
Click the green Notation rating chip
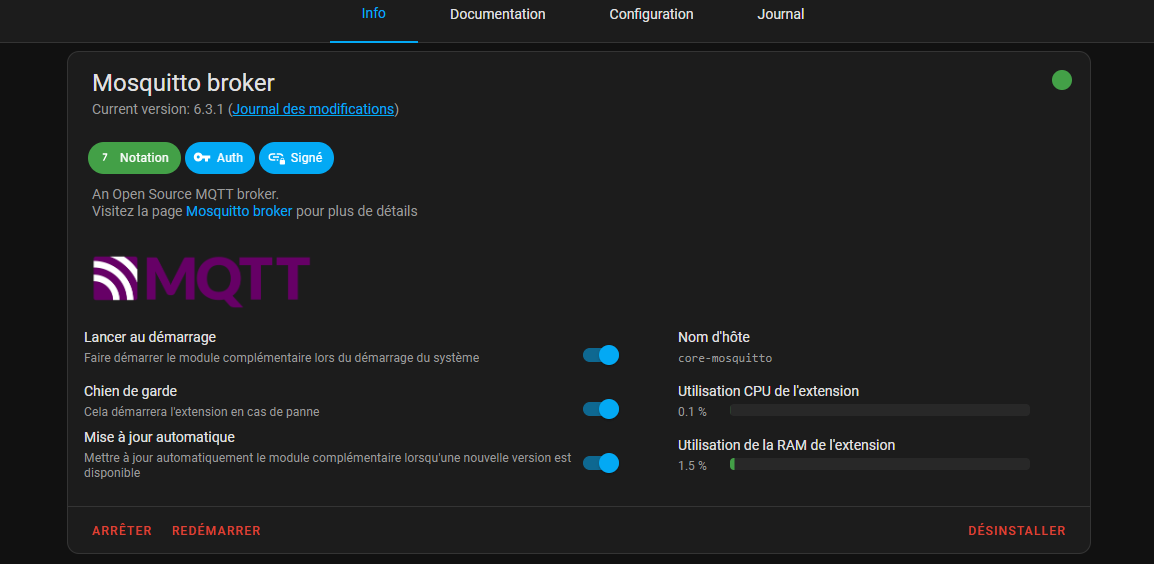tap(134, 158)
